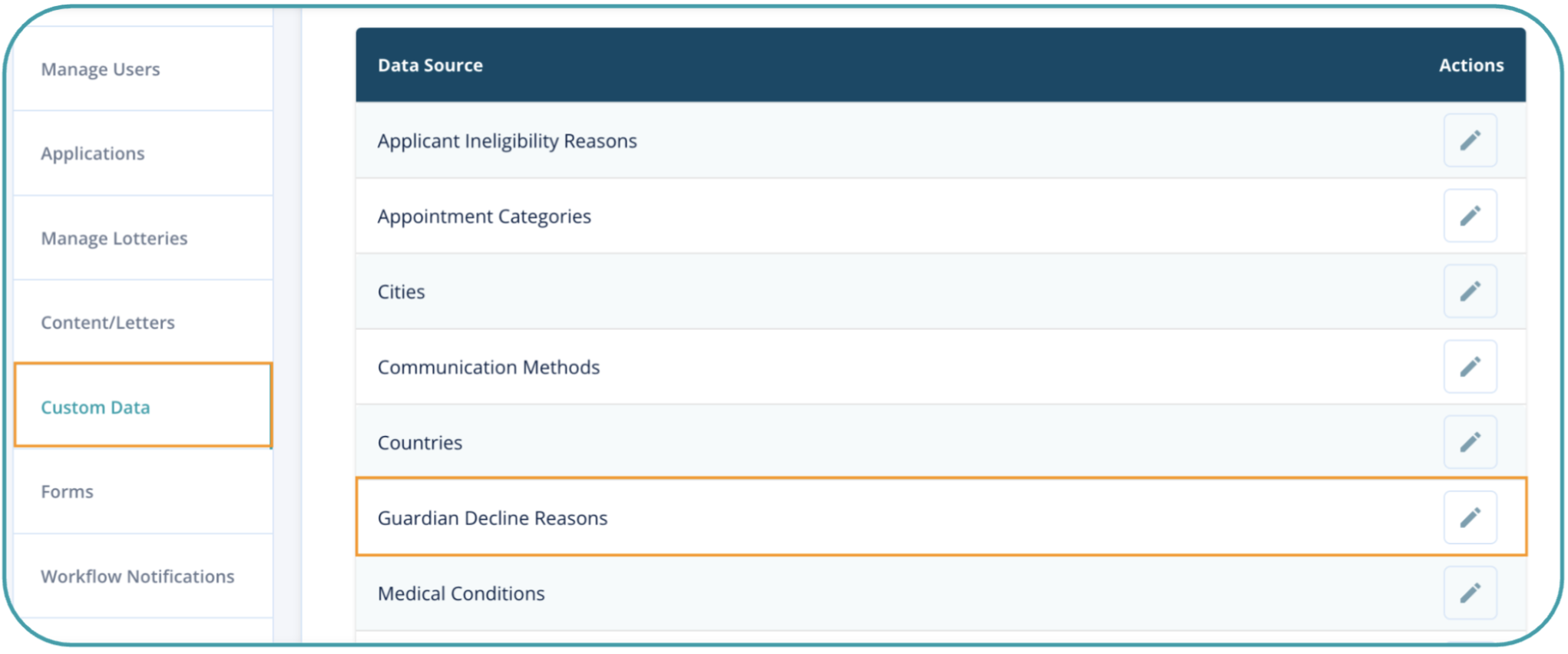
Task: Navigate to Forms in sidebar
Action: 68,491
